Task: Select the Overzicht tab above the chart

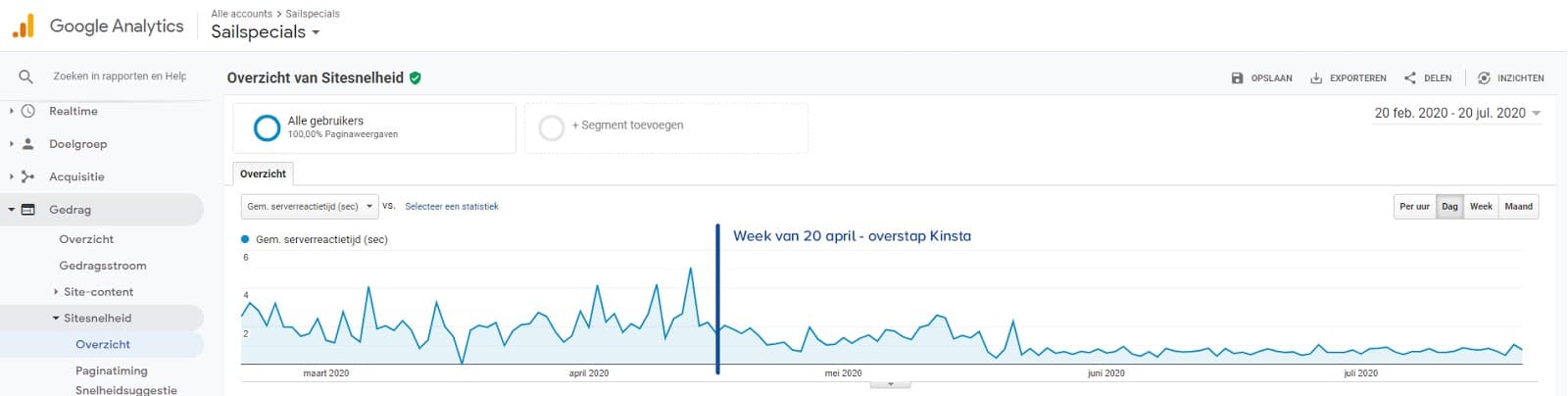Action: pos(263,174)
